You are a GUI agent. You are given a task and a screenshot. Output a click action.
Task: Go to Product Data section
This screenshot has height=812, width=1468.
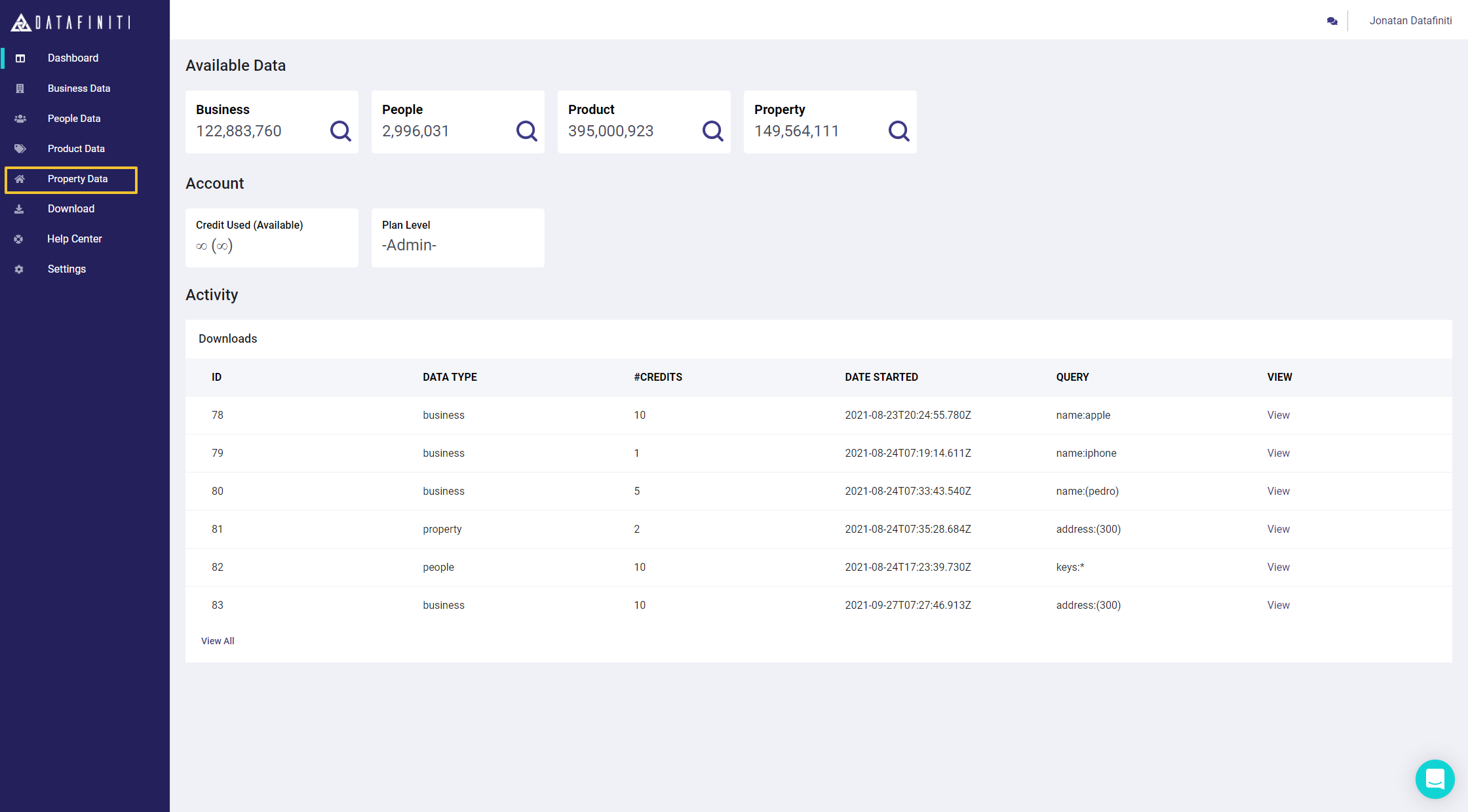[76, 149]
